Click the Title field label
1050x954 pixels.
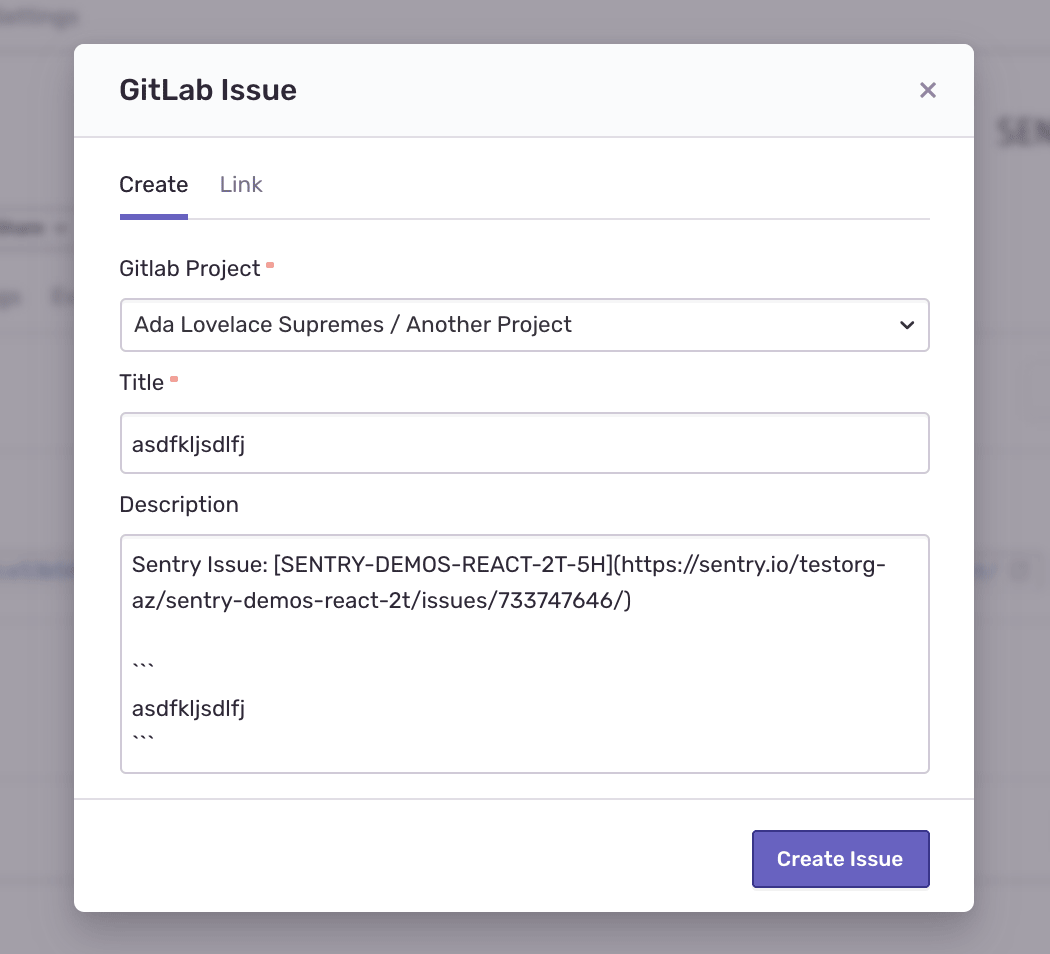(142, 382)
